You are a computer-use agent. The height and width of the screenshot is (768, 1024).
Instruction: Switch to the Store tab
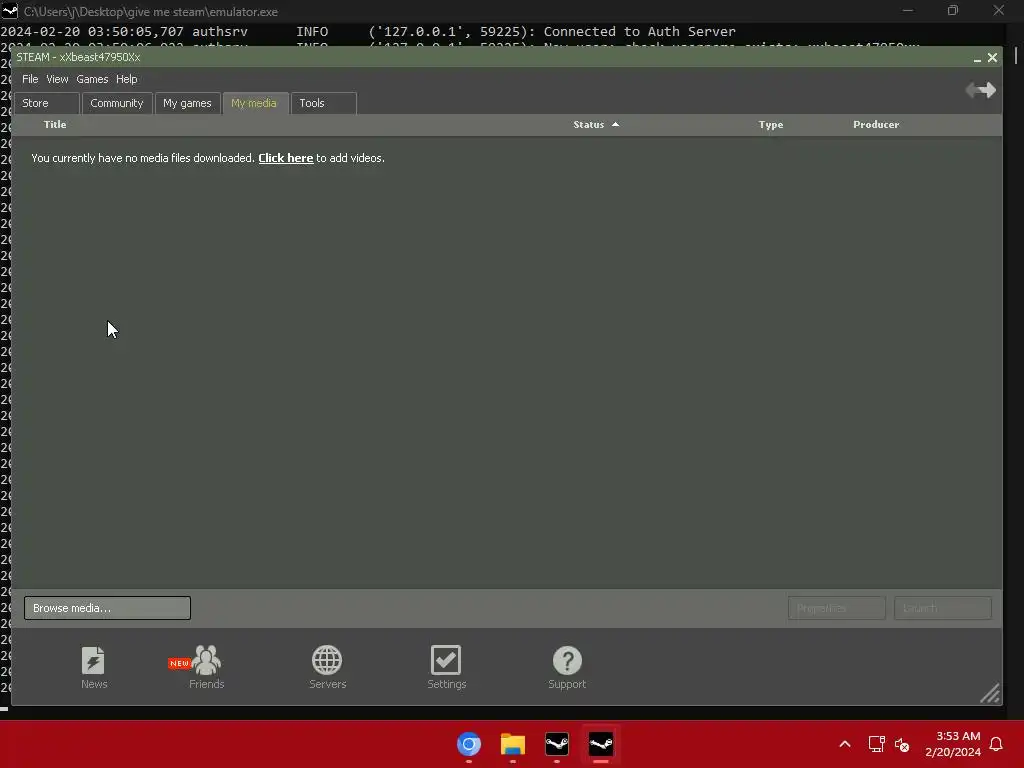[x=47, y=103]
